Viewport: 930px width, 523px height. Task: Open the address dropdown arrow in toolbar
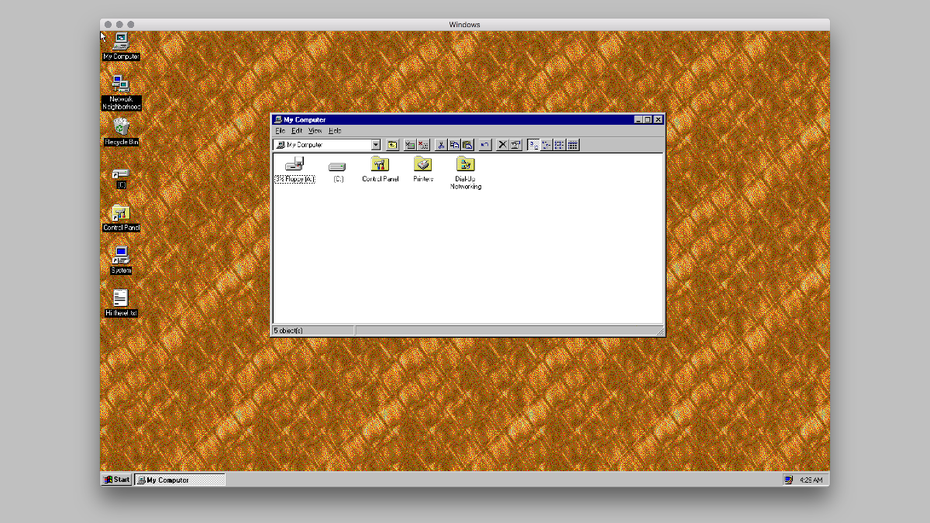[x=375, y=145]
